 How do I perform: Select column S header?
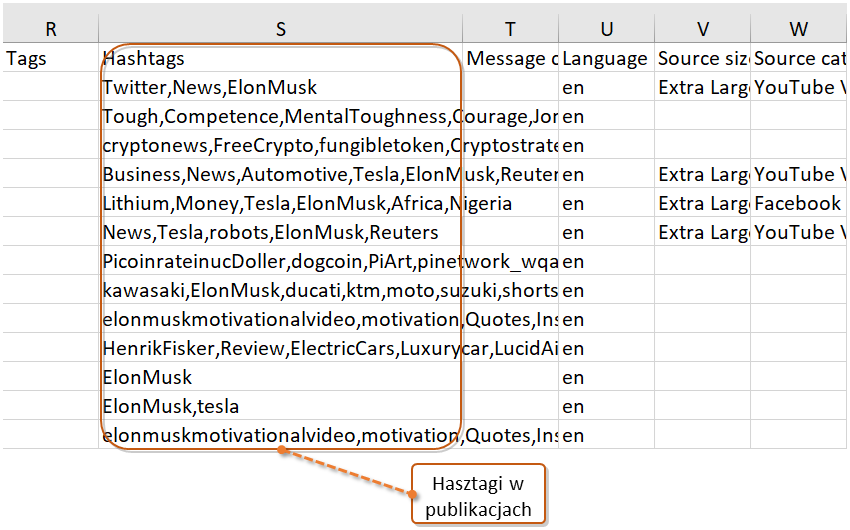(x=280, y=29)
